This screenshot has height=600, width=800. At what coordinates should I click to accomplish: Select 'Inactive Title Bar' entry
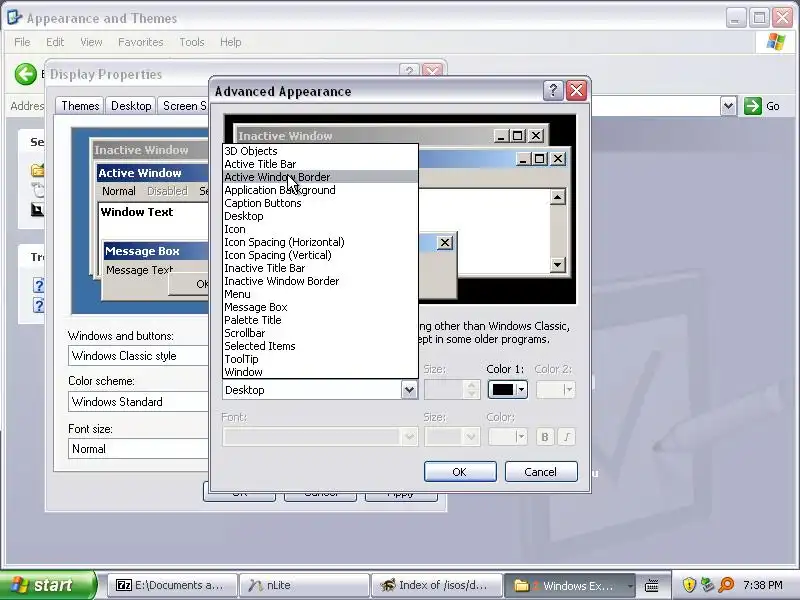click(x=320, y=268)
